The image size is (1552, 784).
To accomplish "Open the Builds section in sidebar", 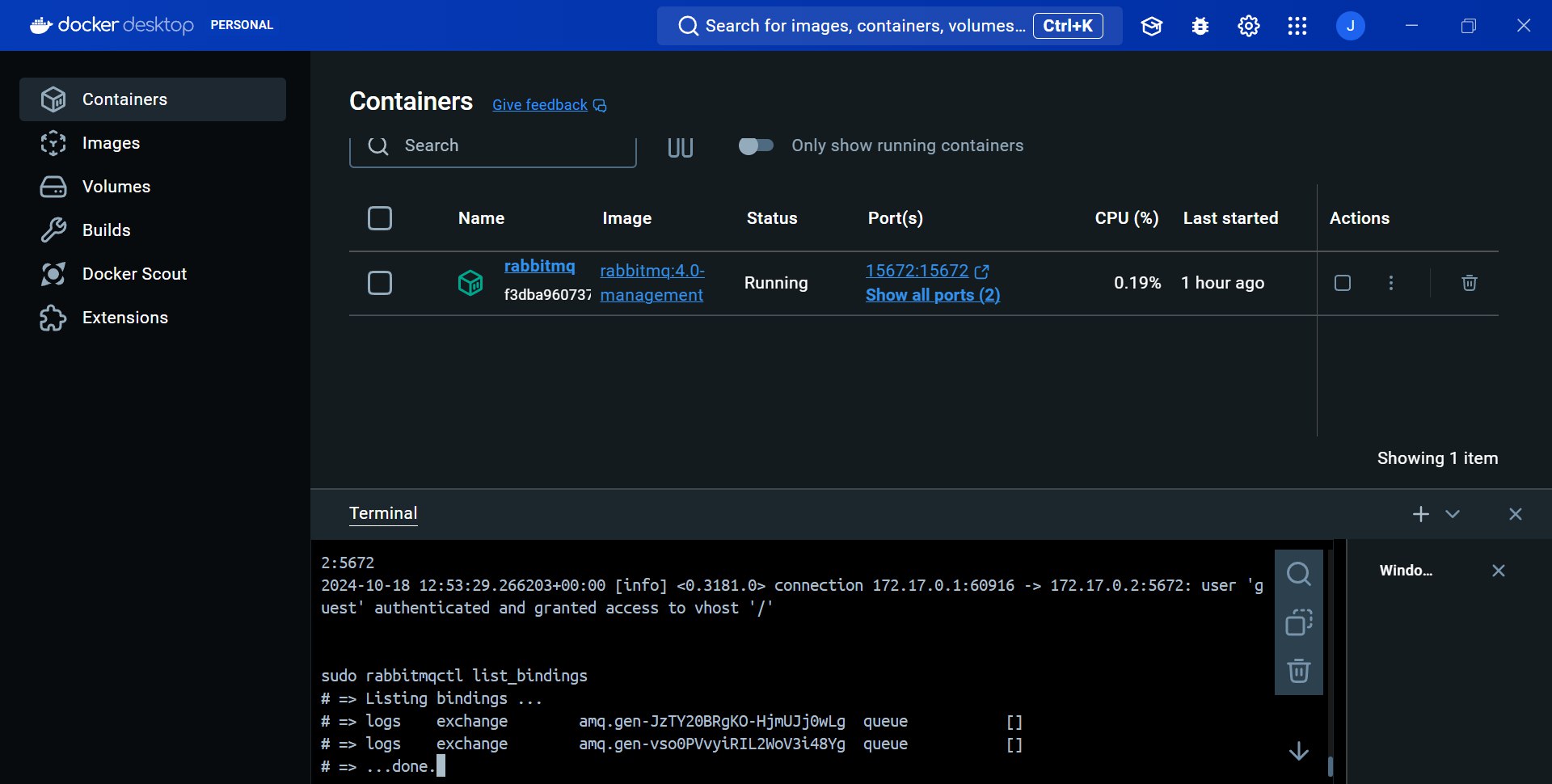I will point(153,230).
